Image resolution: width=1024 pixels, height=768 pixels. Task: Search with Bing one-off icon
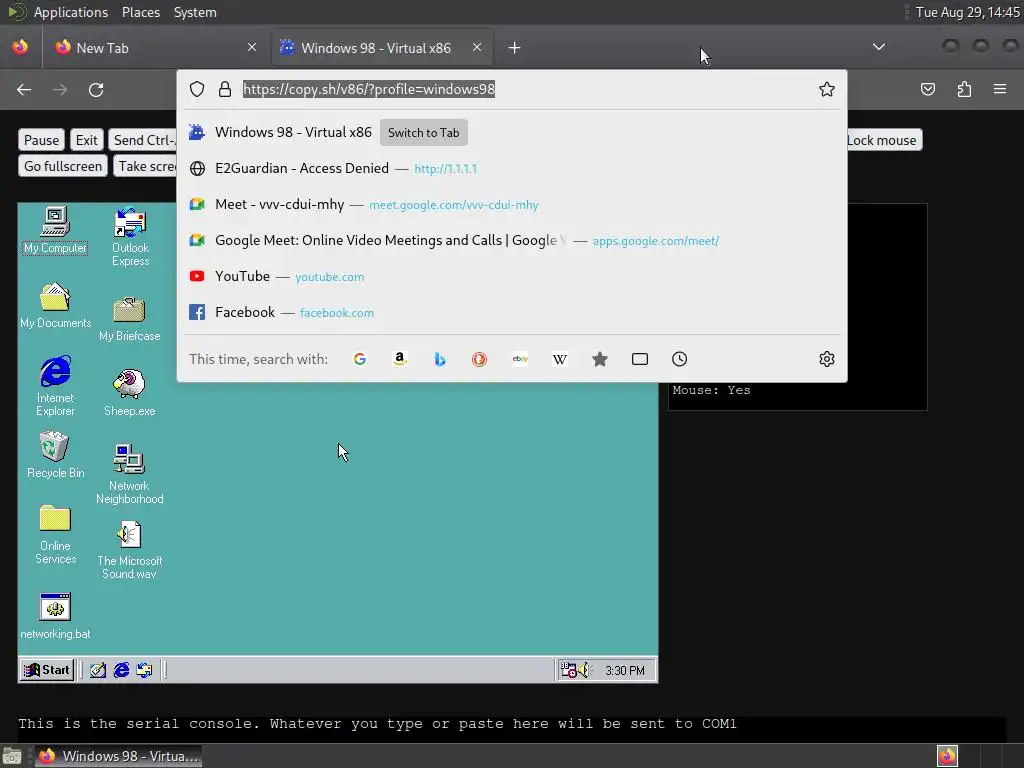click(x=440, y=359)
